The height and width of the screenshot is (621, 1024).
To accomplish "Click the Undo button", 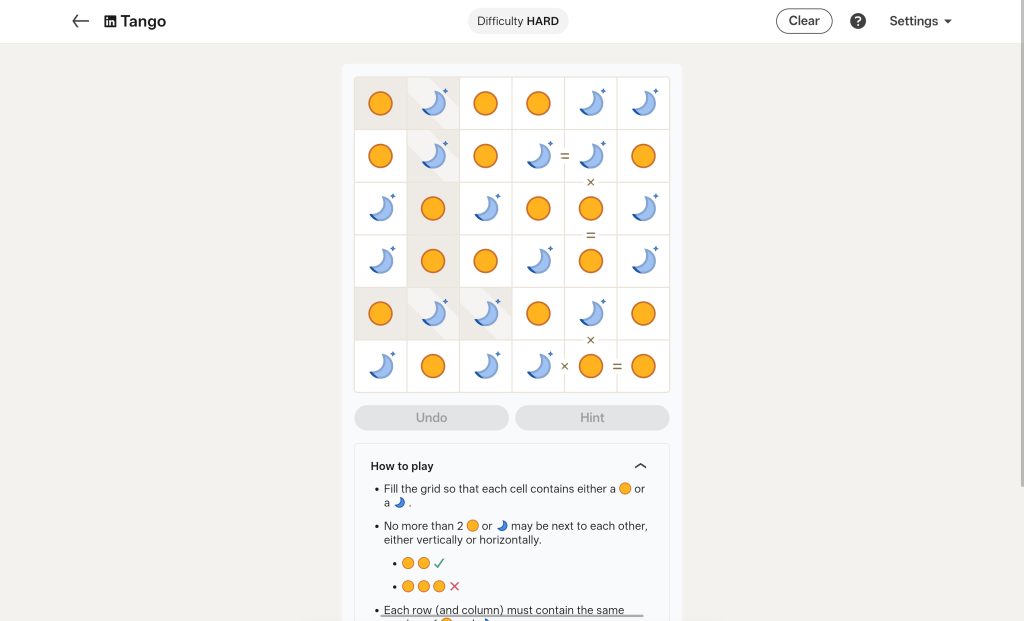I will click(431, 417).
